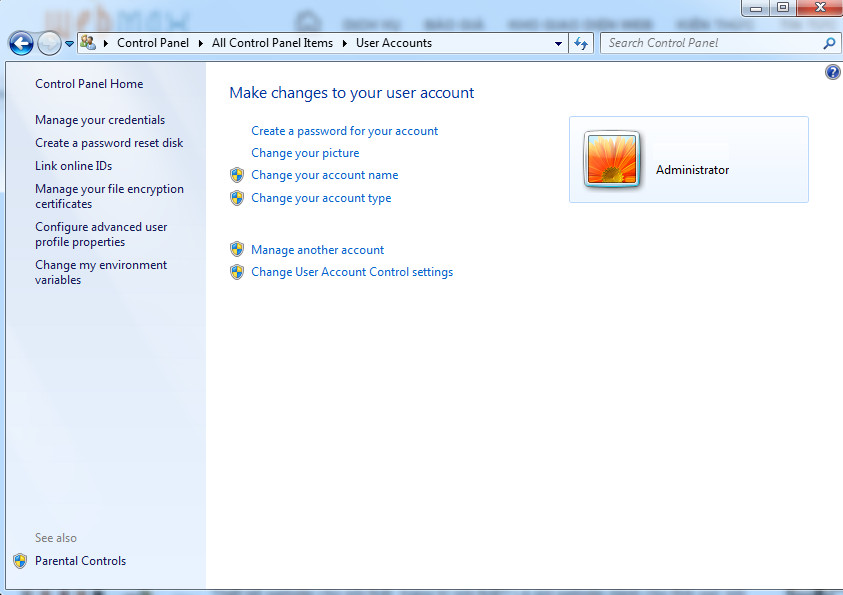Click the magnifier icon in search box

point(828,43)
